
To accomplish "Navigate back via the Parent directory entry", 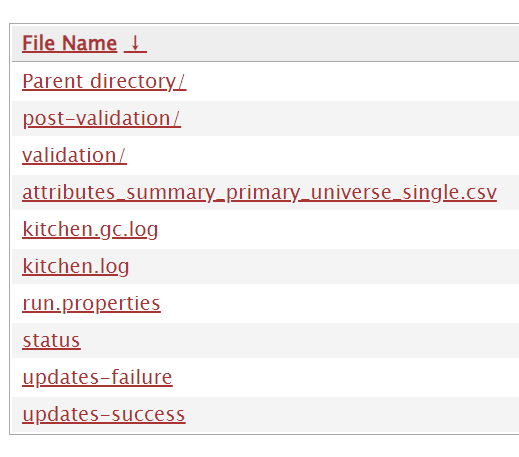I will (104, 82).
